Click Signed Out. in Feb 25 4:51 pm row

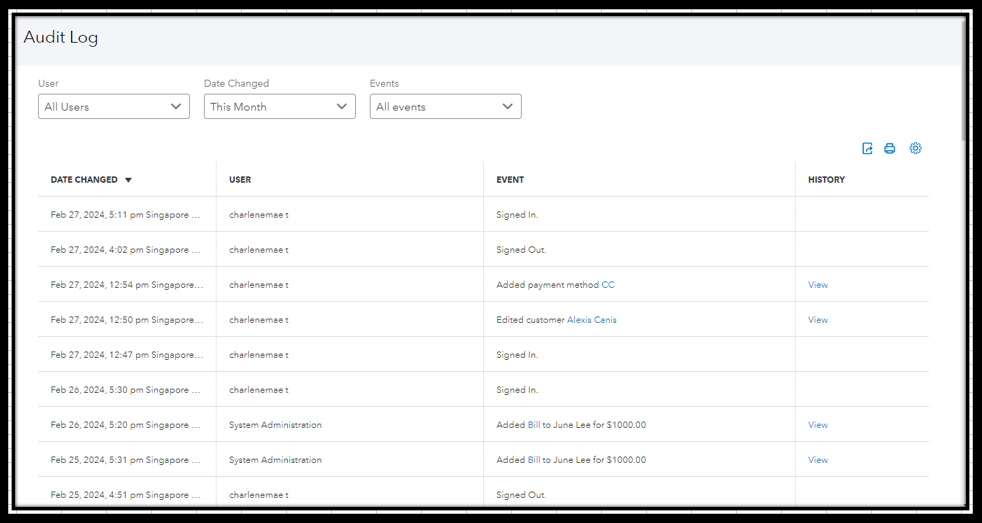521,495
